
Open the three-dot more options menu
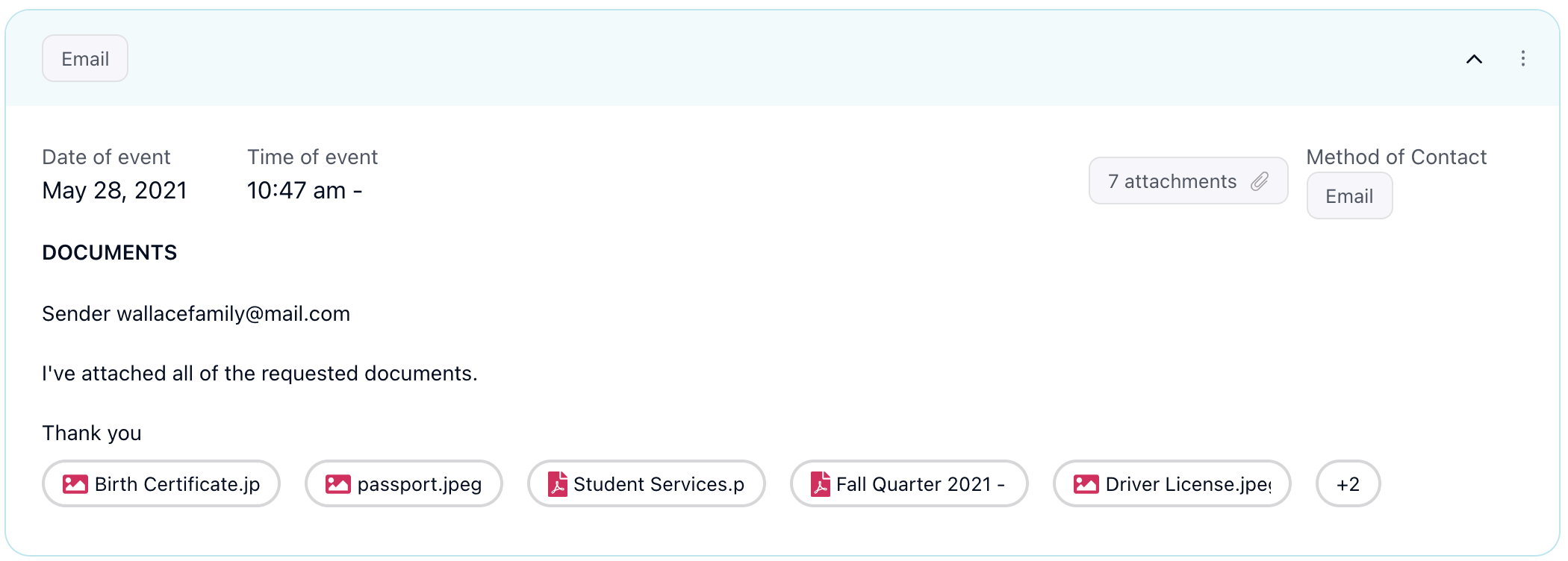pyautogui.click(x=1523, y=59)
